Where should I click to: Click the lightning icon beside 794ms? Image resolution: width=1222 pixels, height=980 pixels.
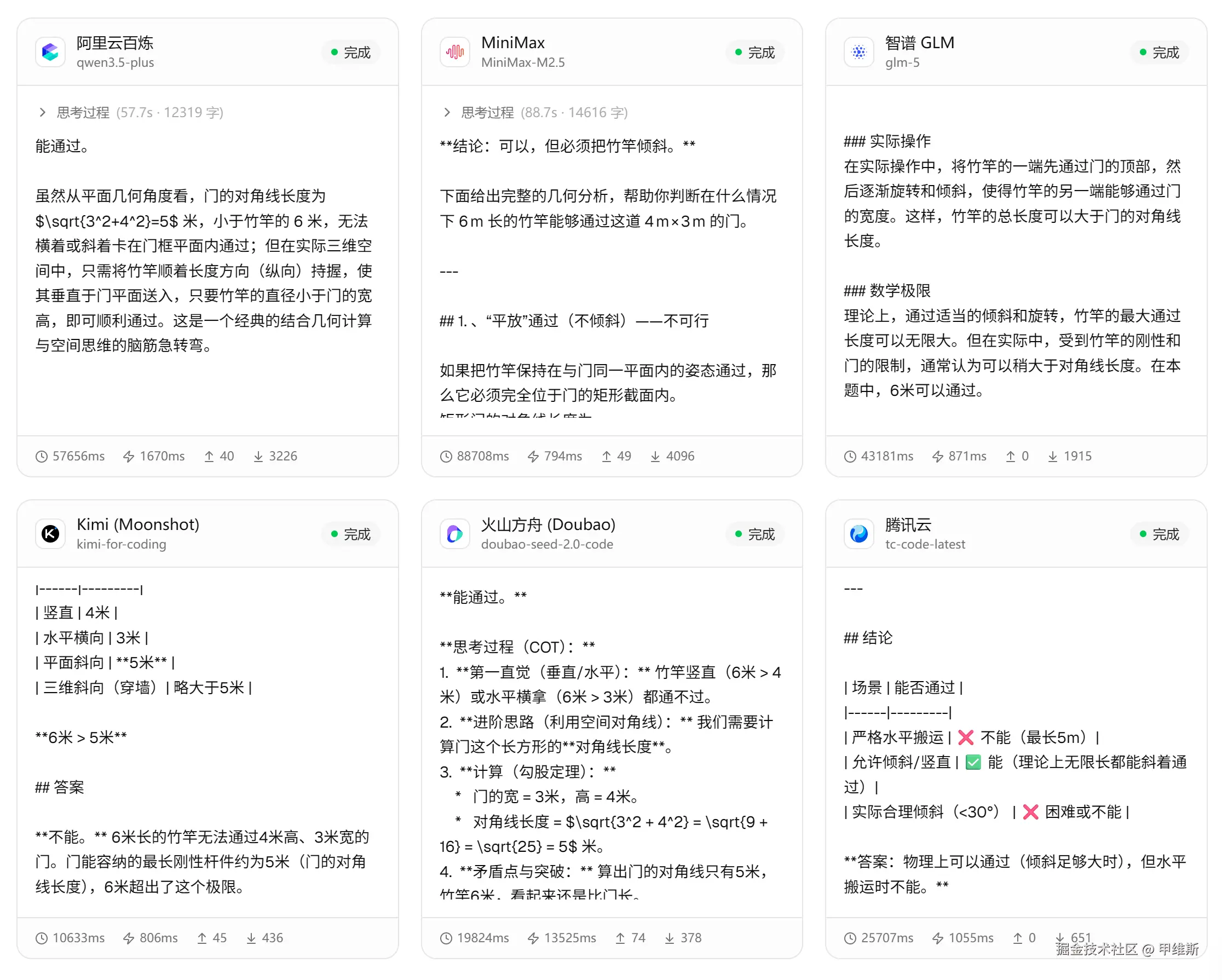[x=533, y=456]
